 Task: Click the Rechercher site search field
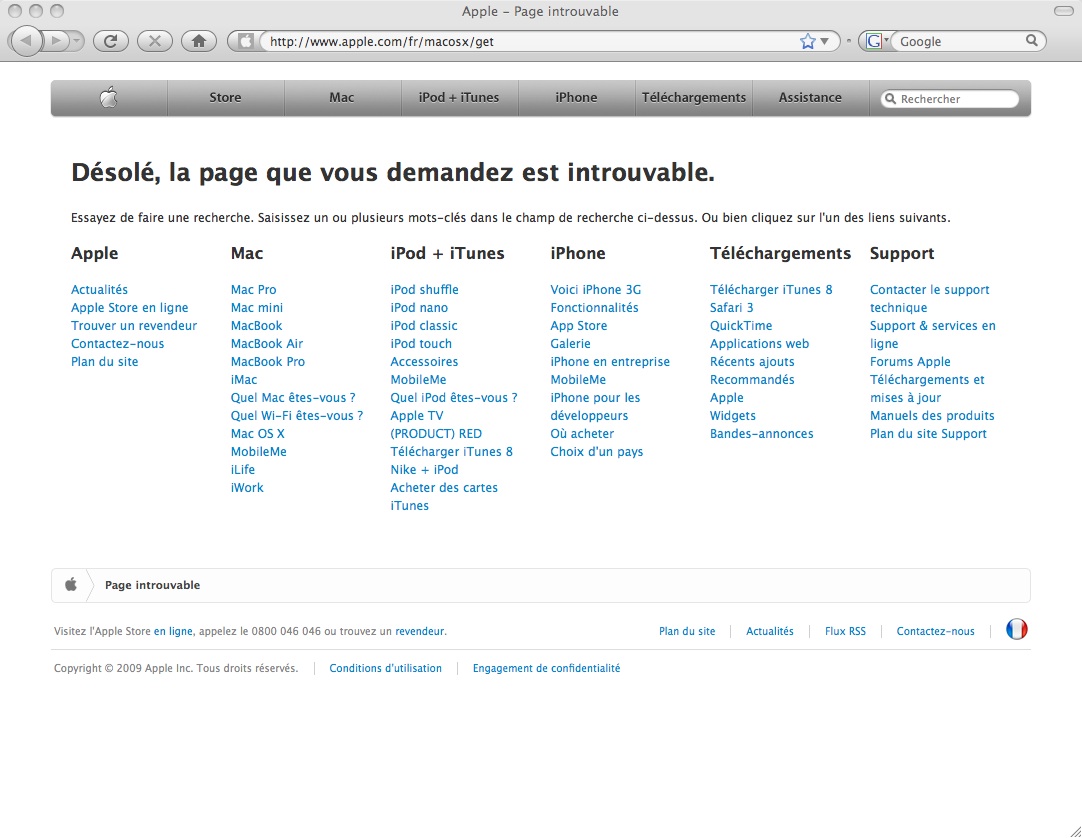click(x=950, y=99)
